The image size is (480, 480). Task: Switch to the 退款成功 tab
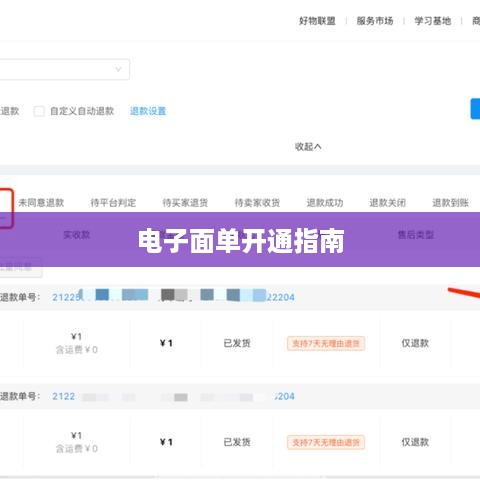(325, 203)
